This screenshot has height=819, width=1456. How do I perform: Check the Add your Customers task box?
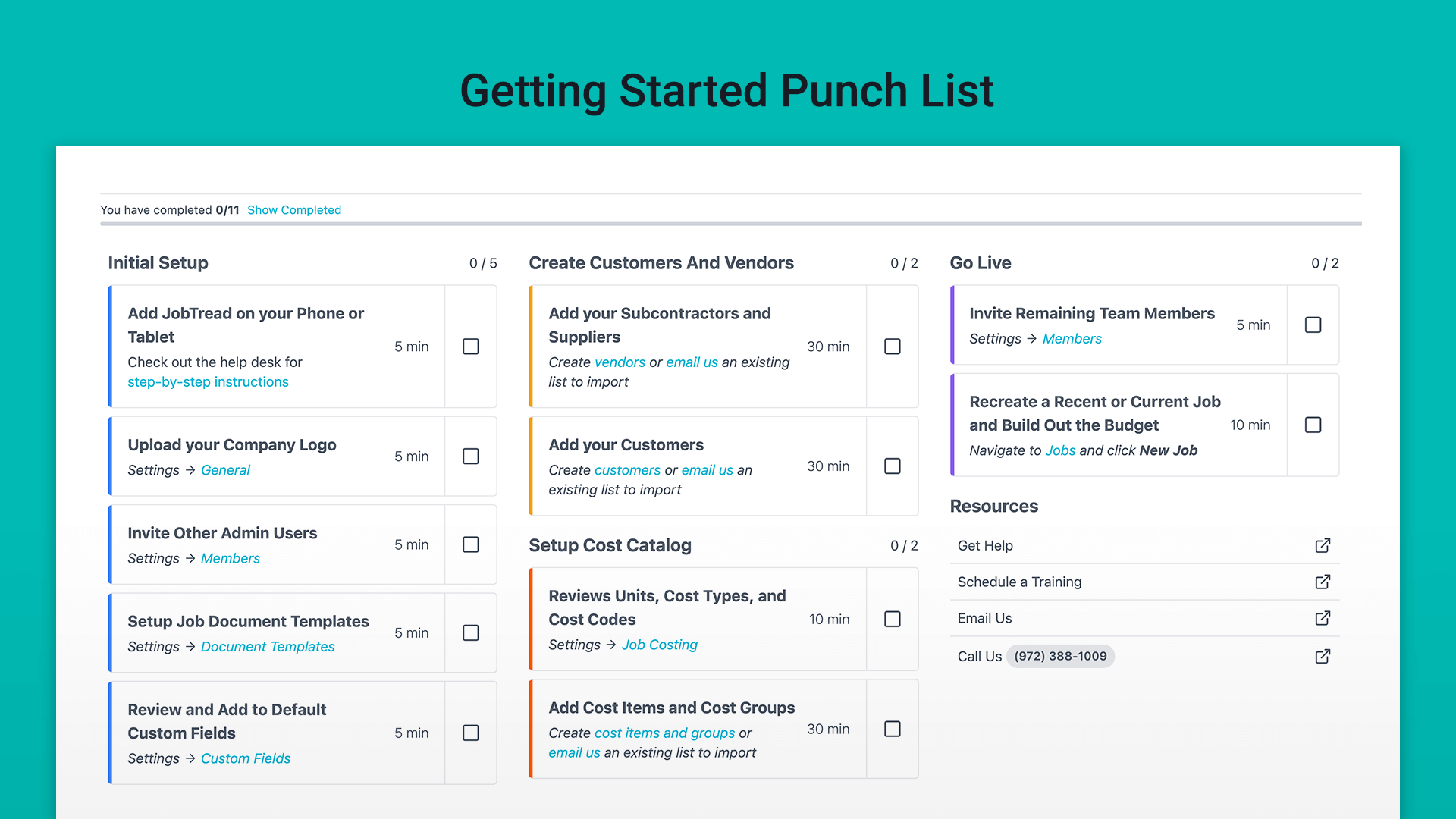point(893,466)
